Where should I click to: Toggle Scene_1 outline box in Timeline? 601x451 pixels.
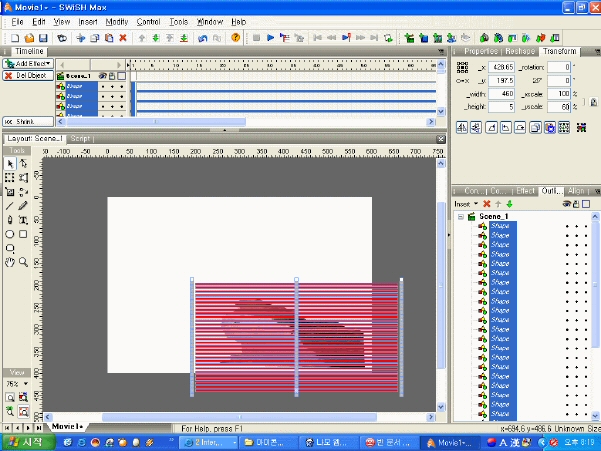pyautogui.click(x=122, y=76)
